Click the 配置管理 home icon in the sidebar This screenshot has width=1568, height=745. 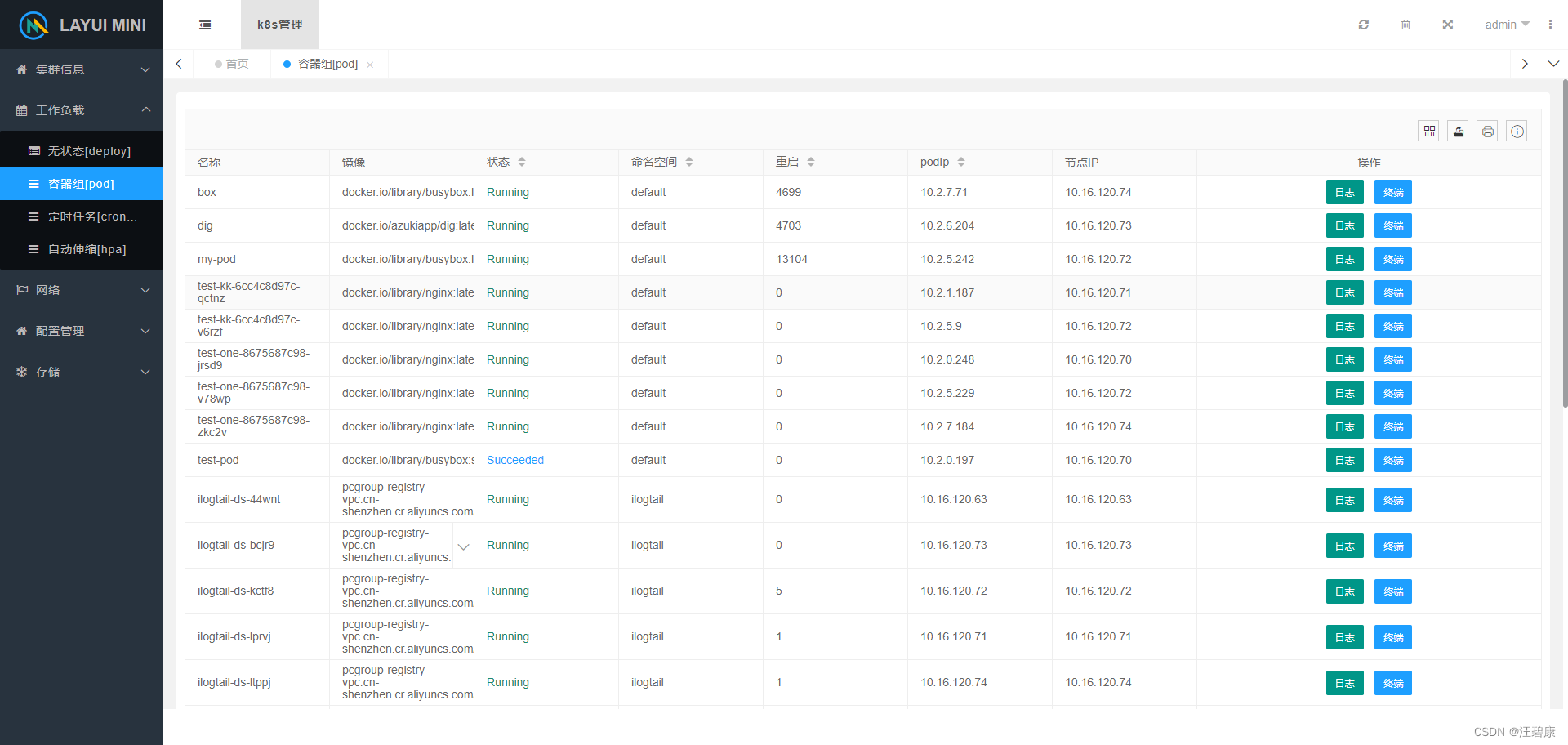pyautogui.click(x=22, y=331)
